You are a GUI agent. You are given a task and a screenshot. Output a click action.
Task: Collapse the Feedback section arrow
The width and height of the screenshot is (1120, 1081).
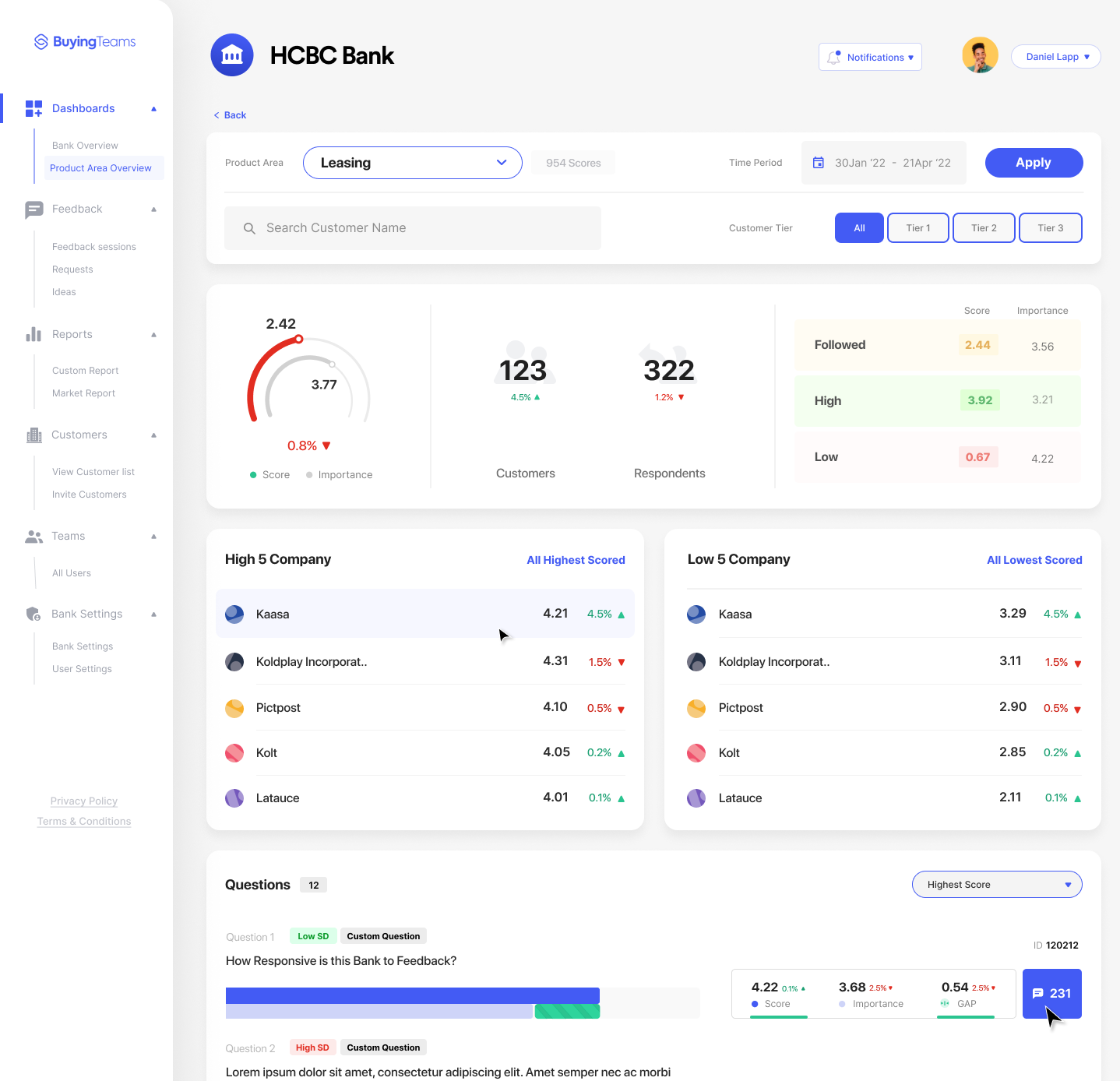point(154,210)
